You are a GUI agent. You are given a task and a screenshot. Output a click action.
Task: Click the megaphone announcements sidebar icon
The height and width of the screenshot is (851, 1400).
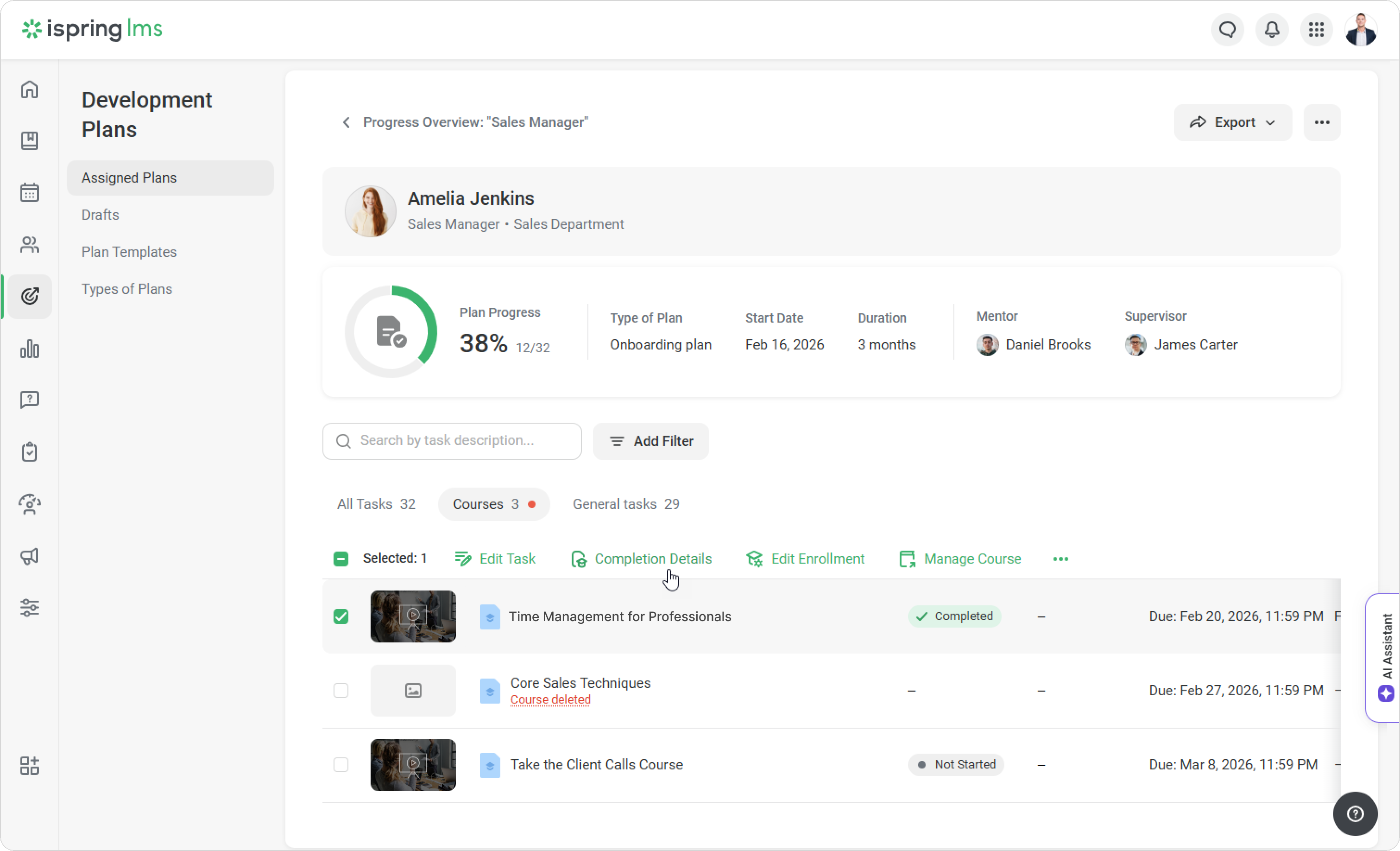point(30,555)
